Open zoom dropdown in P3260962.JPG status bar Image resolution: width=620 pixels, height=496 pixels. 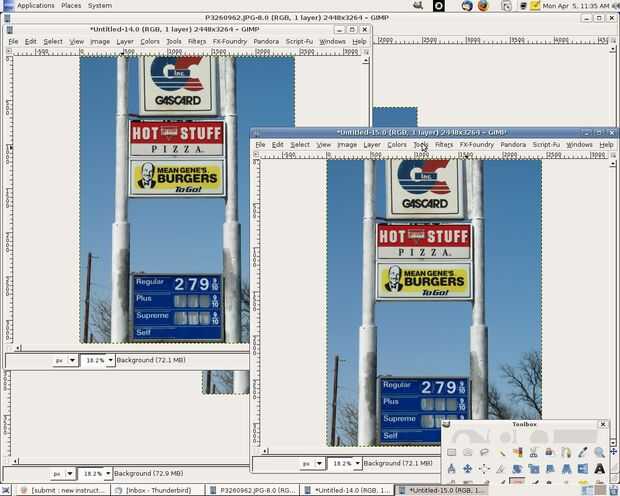pyautogui.click(x=108, y=473)
